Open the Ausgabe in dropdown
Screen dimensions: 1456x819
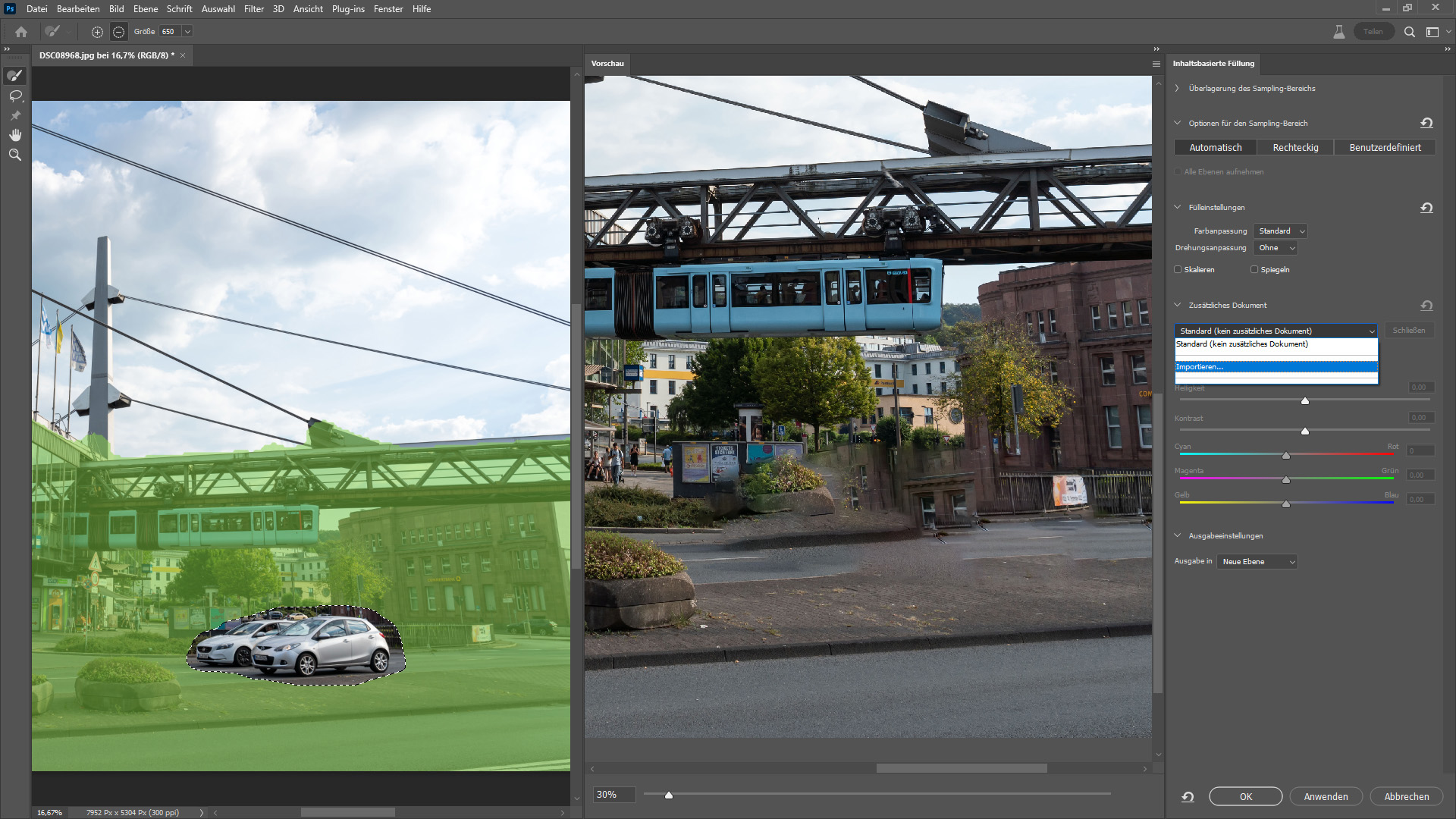pyautogui.click(x=1257, y=562)
